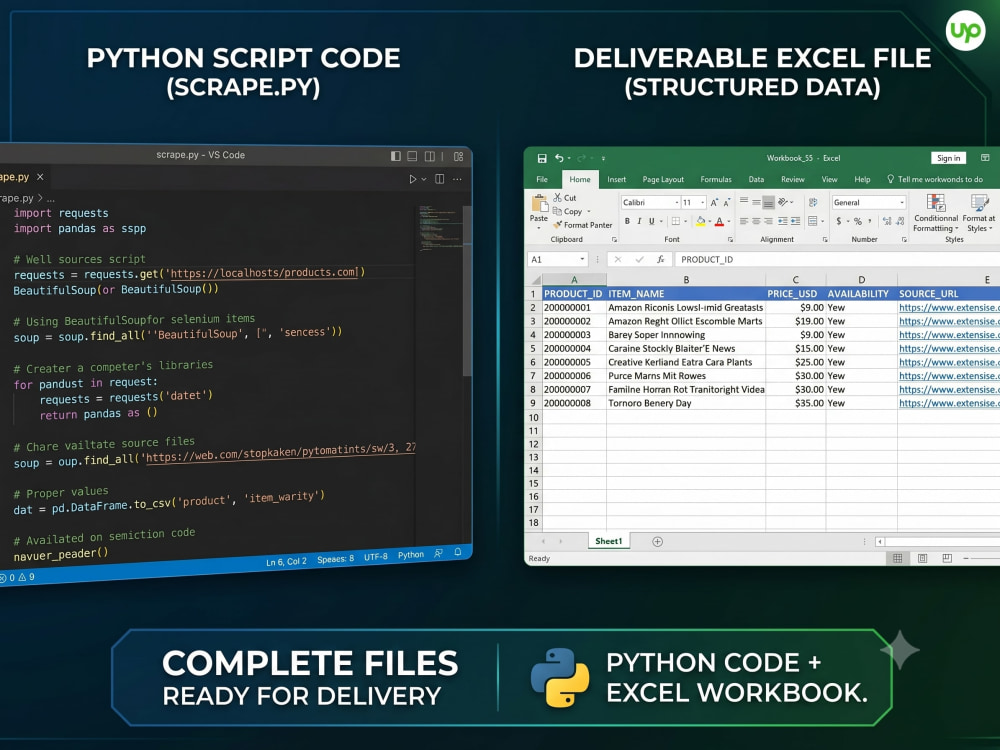Open More Actions ellipsis in VS Code
The height and width of the screenshot is (750, 1000).
coord(457,179)
